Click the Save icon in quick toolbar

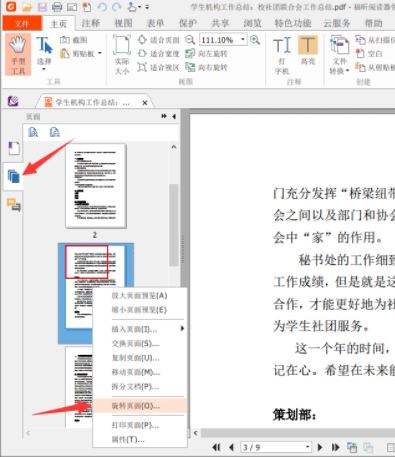coord(42,7)
